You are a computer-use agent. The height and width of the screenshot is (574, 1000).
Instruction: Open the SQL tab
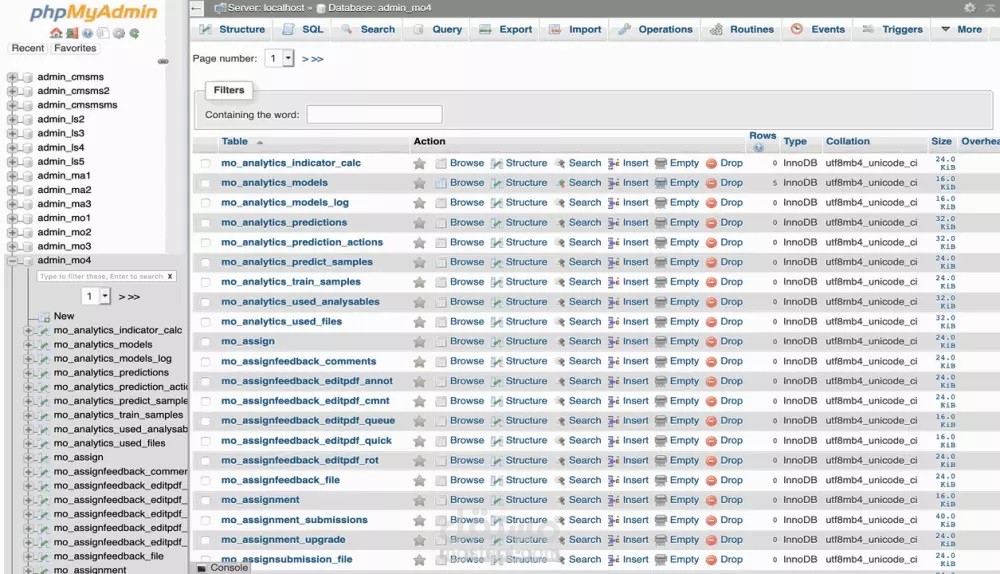click(304, 29)
